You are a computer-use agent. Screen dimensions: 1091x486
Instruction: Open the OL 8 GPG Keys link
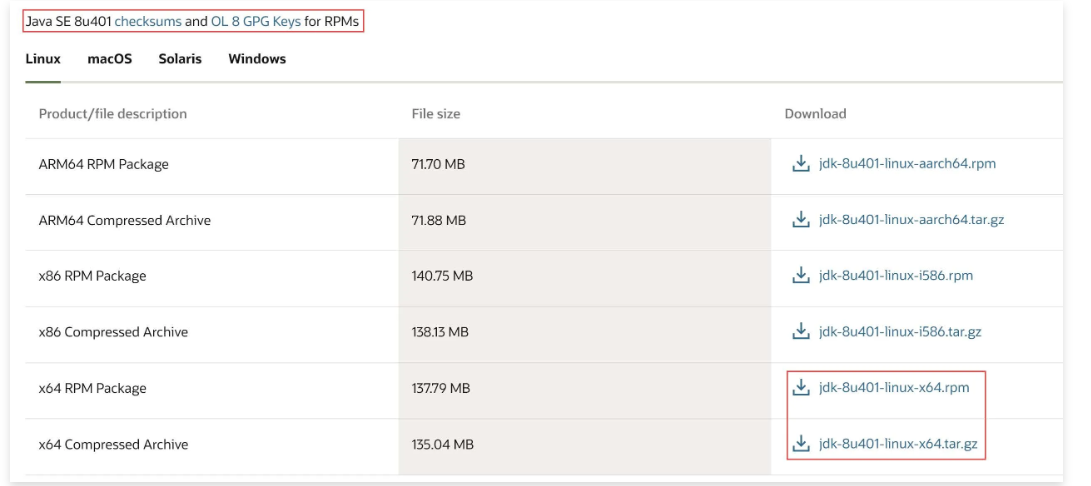[256, 21]
